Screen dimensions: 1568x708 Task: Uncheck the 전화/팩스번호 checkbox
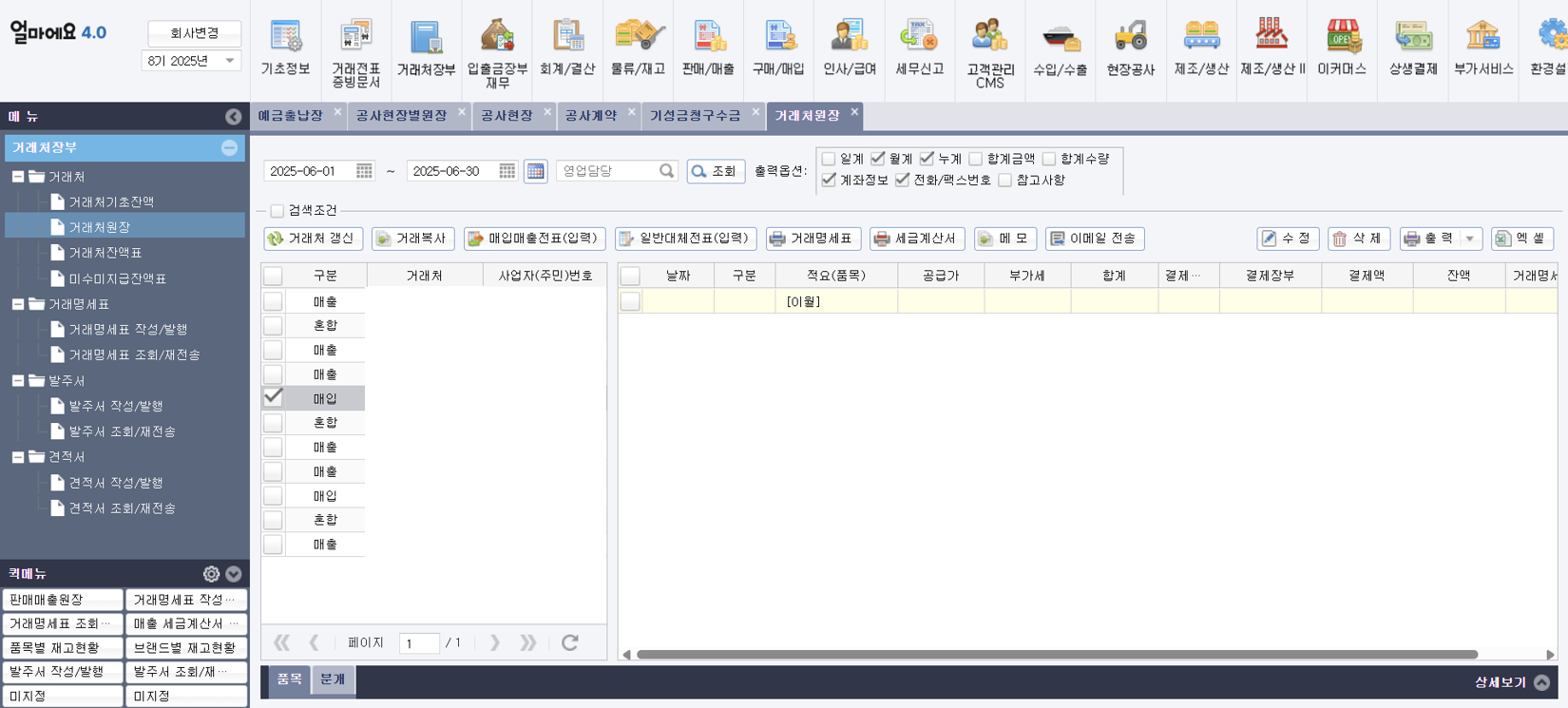[x=902, y=180]
